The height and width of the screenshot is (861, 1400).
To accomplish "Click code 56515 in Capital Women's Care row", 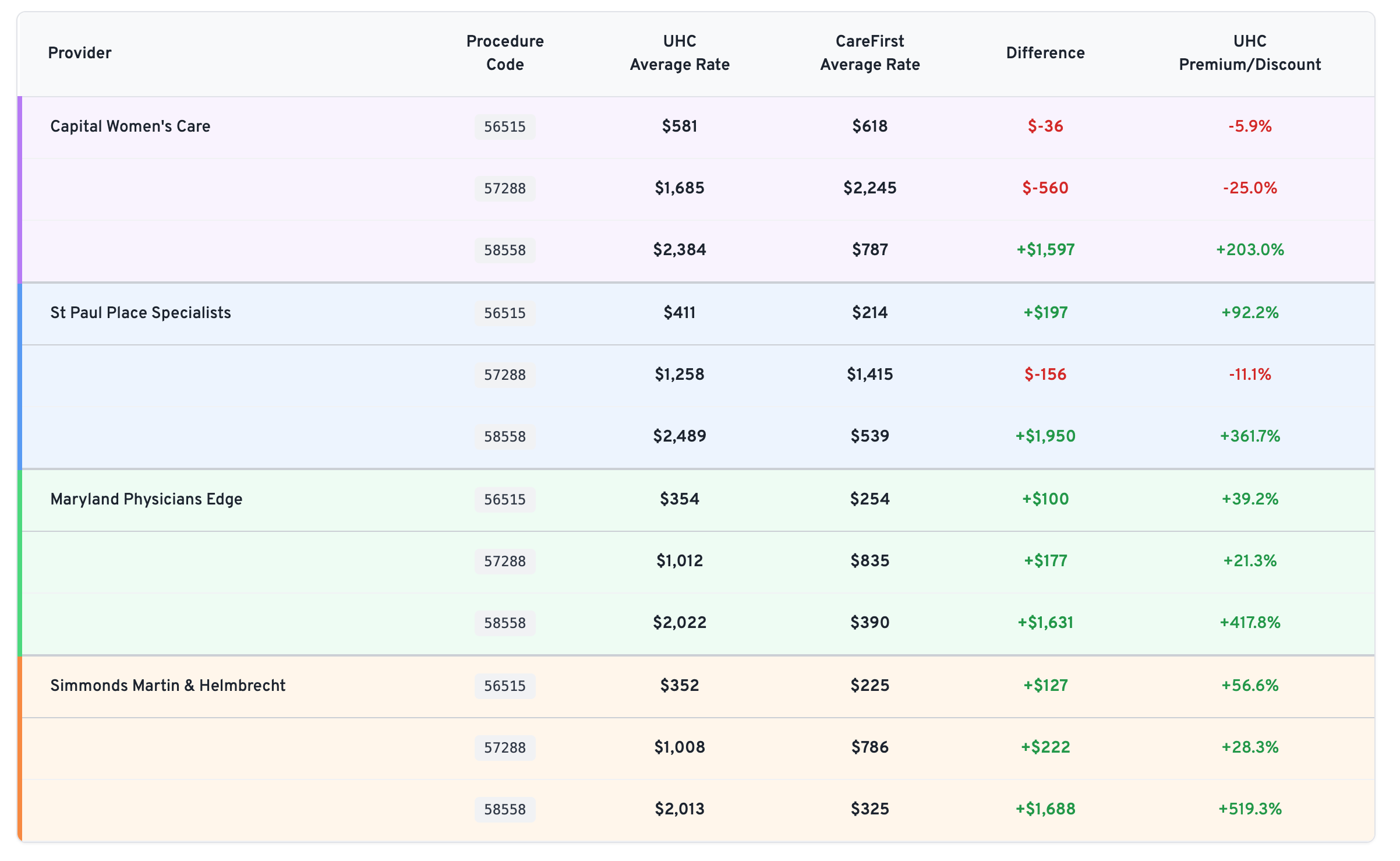I will pyautogui.click(x=505, y=127).
